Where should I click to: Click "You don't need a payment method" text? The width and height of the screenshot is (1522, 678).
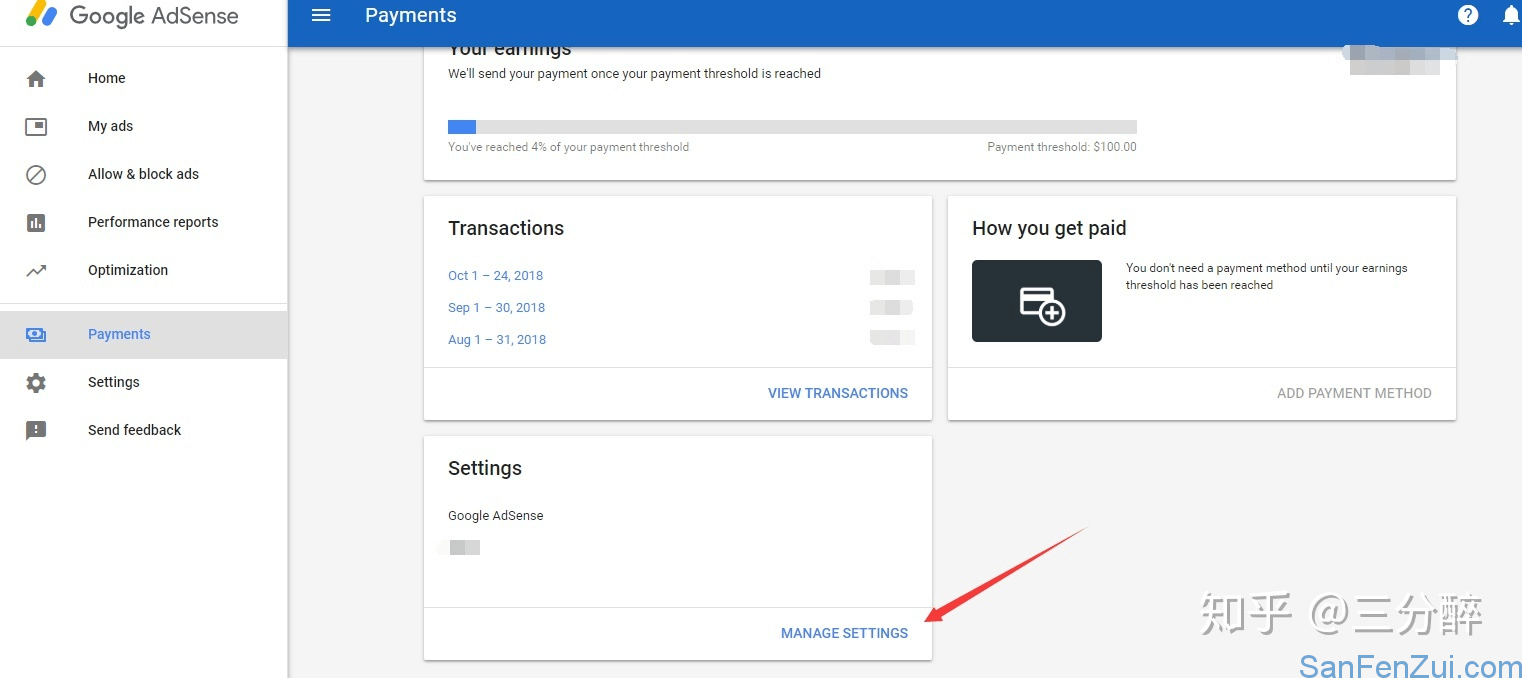pyautogui.click(x=1266, y=276)
